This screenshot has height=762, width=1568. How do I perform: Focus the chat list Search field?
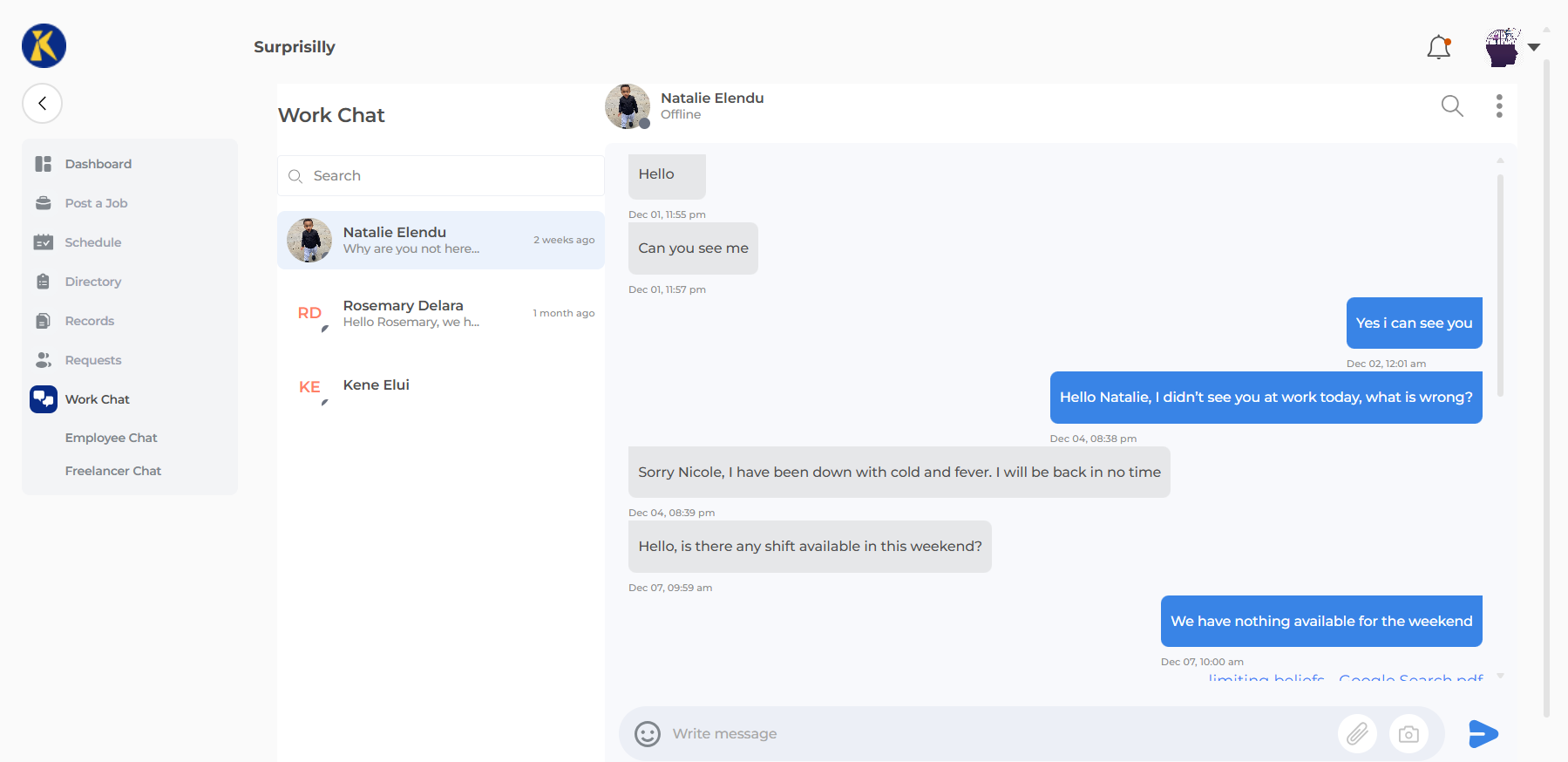pos(441,176)
